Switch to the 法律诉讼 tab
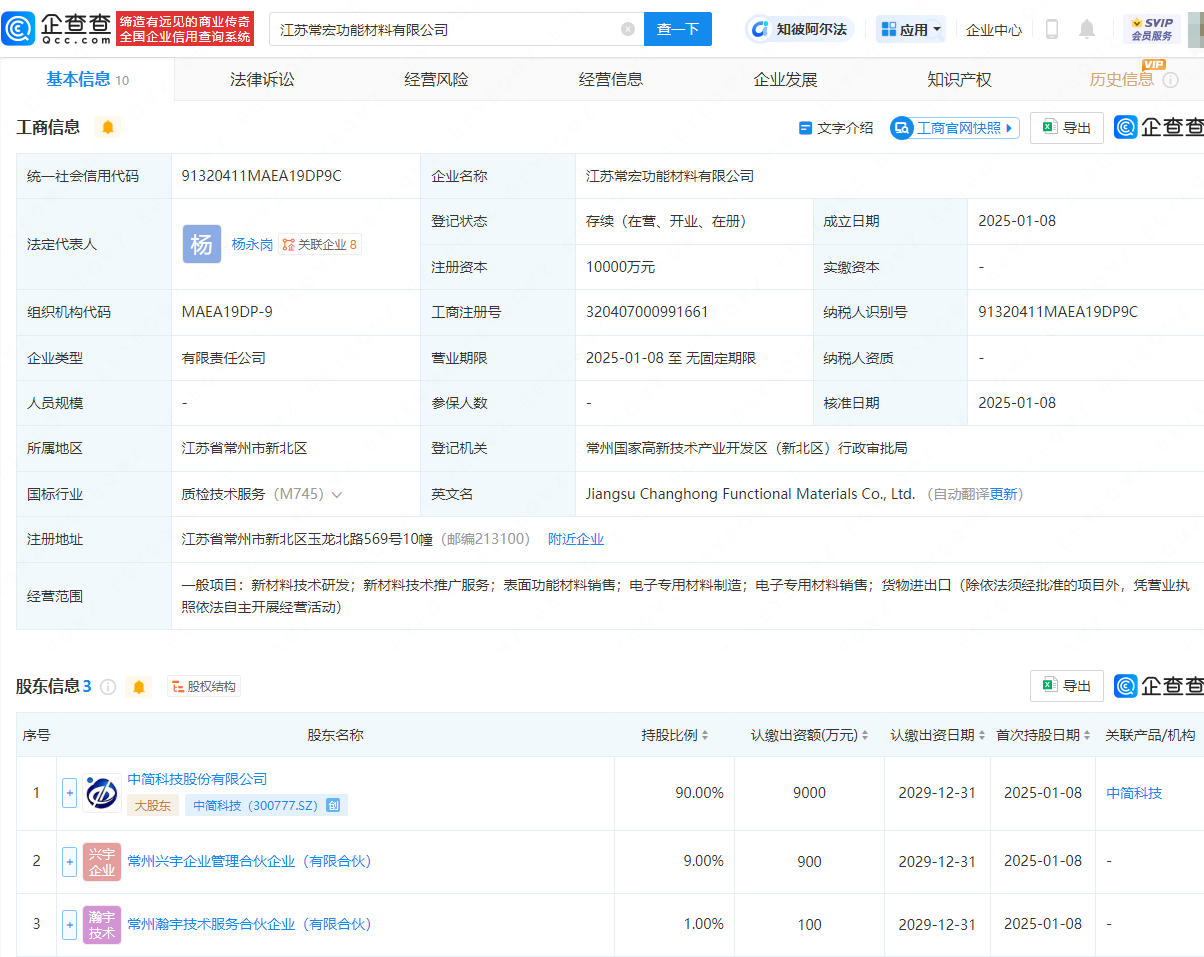The height and width of the screenshot is (957, 1204). point(260,79)
